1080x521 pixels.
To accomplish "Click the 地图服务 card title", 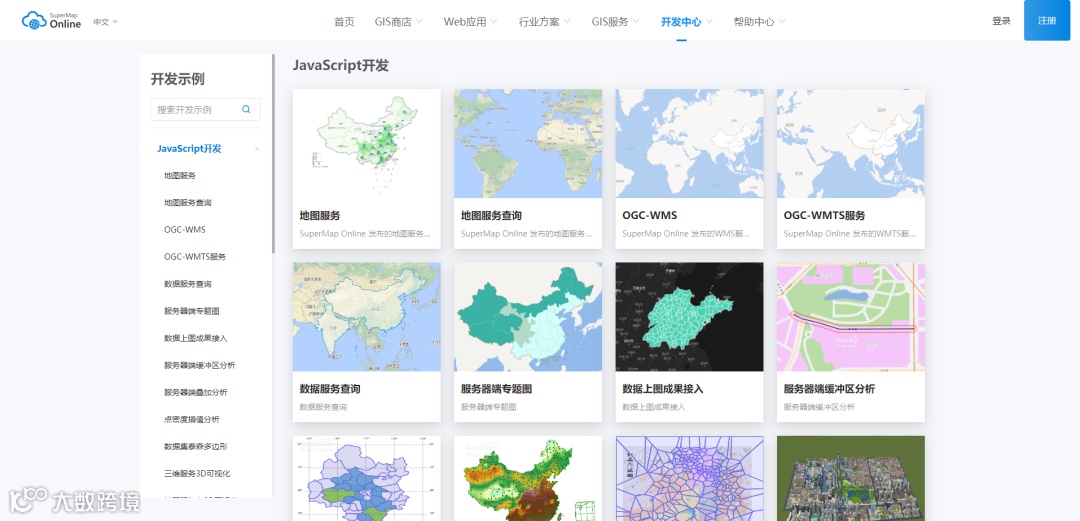I will [320, 216].
